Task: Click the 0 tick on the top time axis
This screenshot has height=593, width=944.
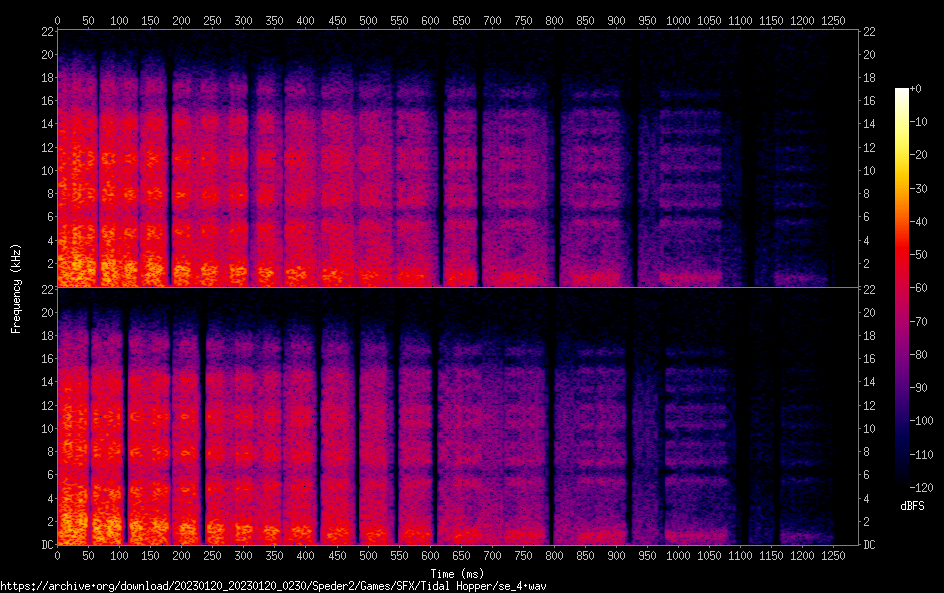Action: [58, 20]
